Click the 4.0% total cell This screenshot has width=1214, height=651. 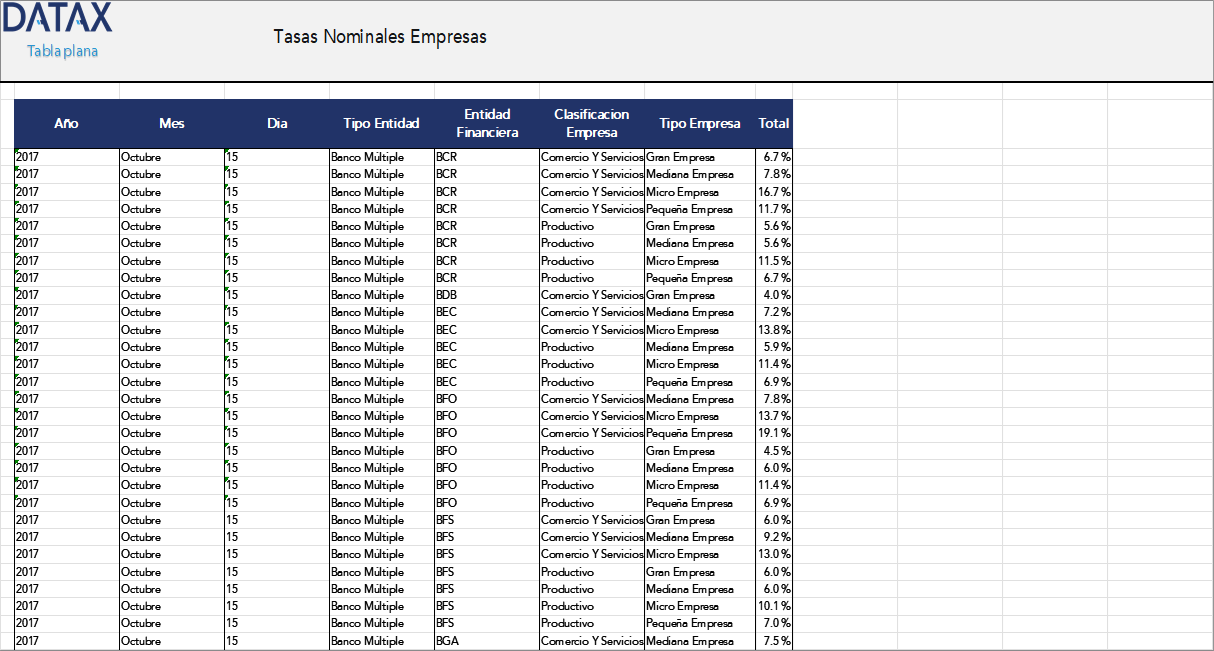pyautogui.click(x=774, y=295)
